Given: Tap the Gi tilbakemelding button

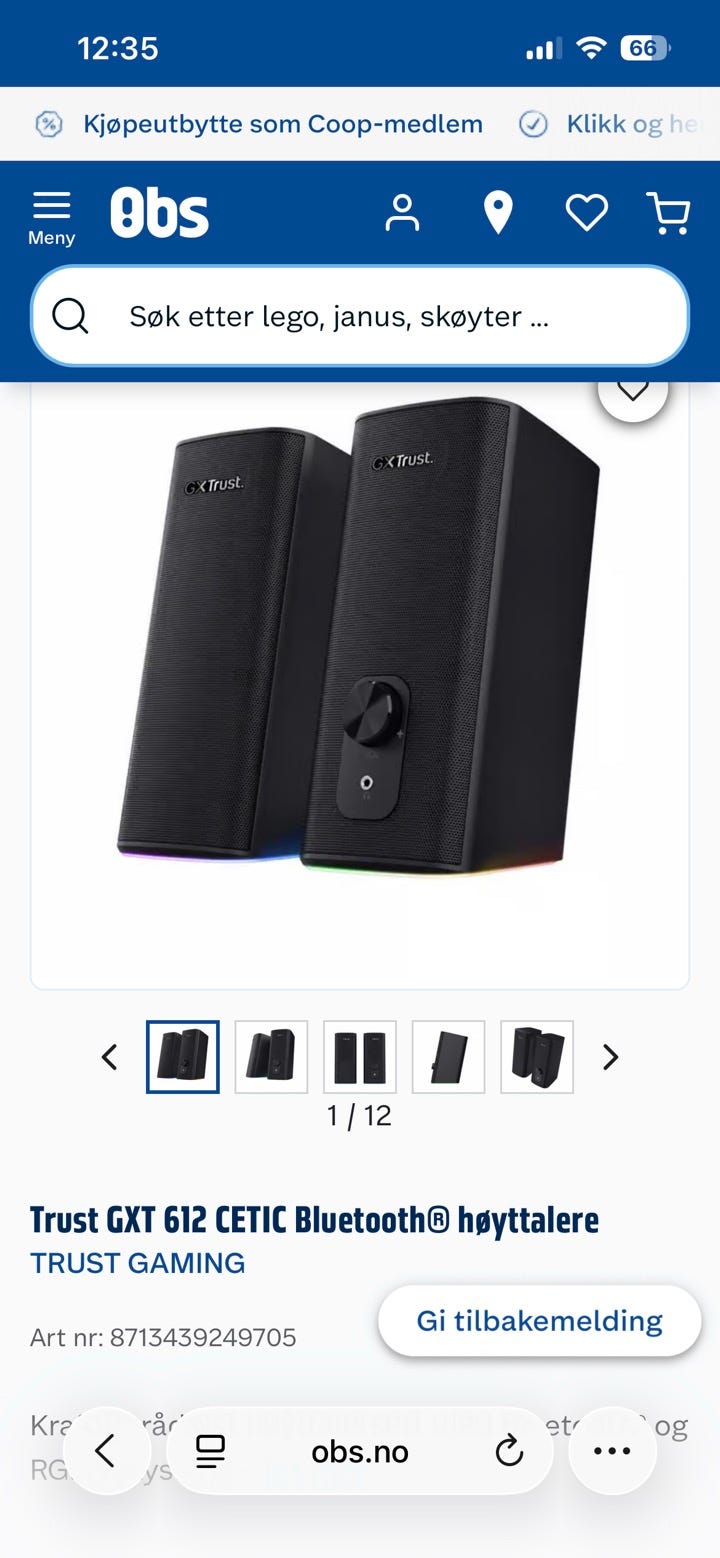Looking at the screenshot, I should (x=539, y=1321).
